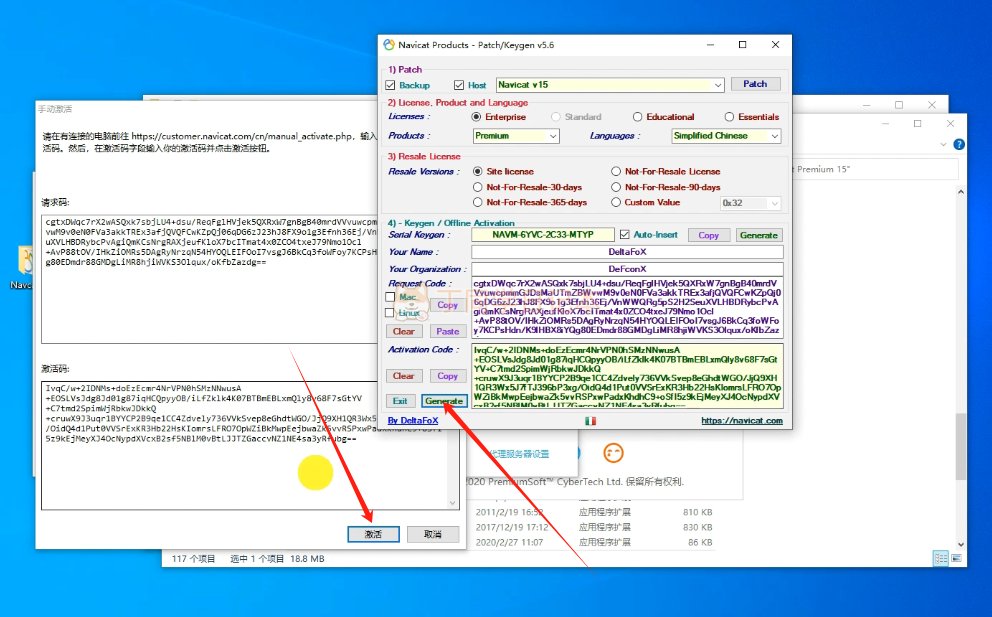Toggle the Backup checkbox

point(390,85)
